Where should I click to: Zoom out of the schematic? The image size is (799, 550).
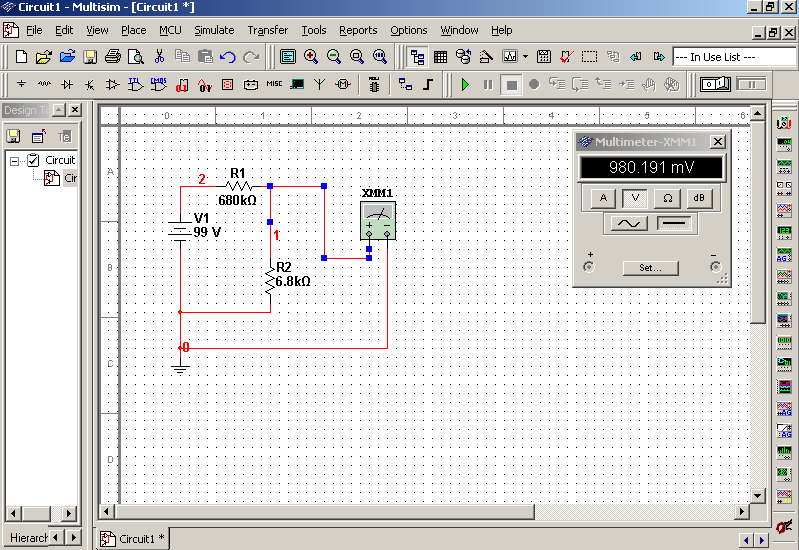click(x=334, y=57)
